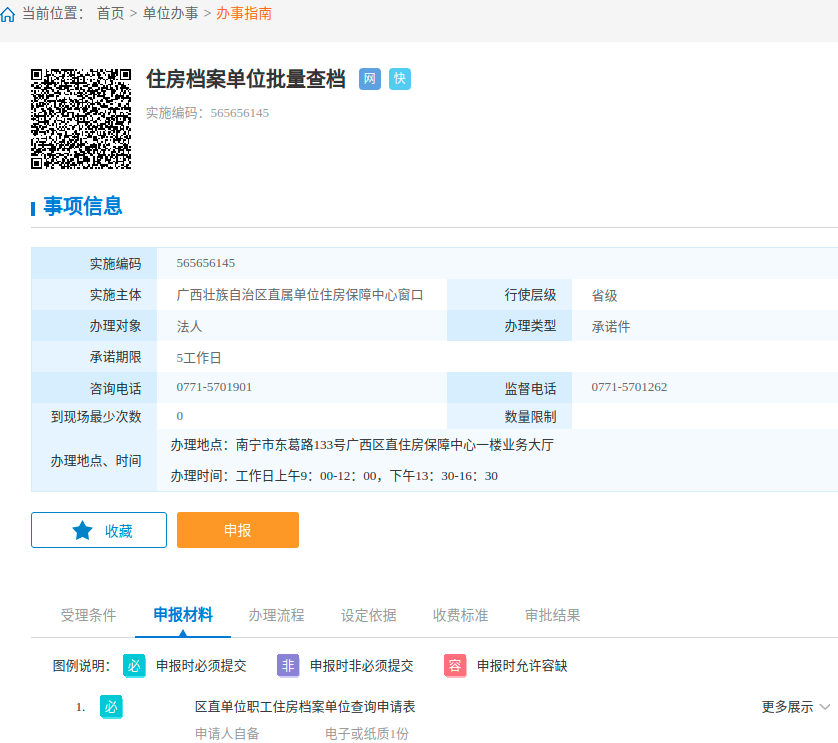The image size is (838, 743).
Task: Show the 审批结果 tab
Action: tap(552, 615)
